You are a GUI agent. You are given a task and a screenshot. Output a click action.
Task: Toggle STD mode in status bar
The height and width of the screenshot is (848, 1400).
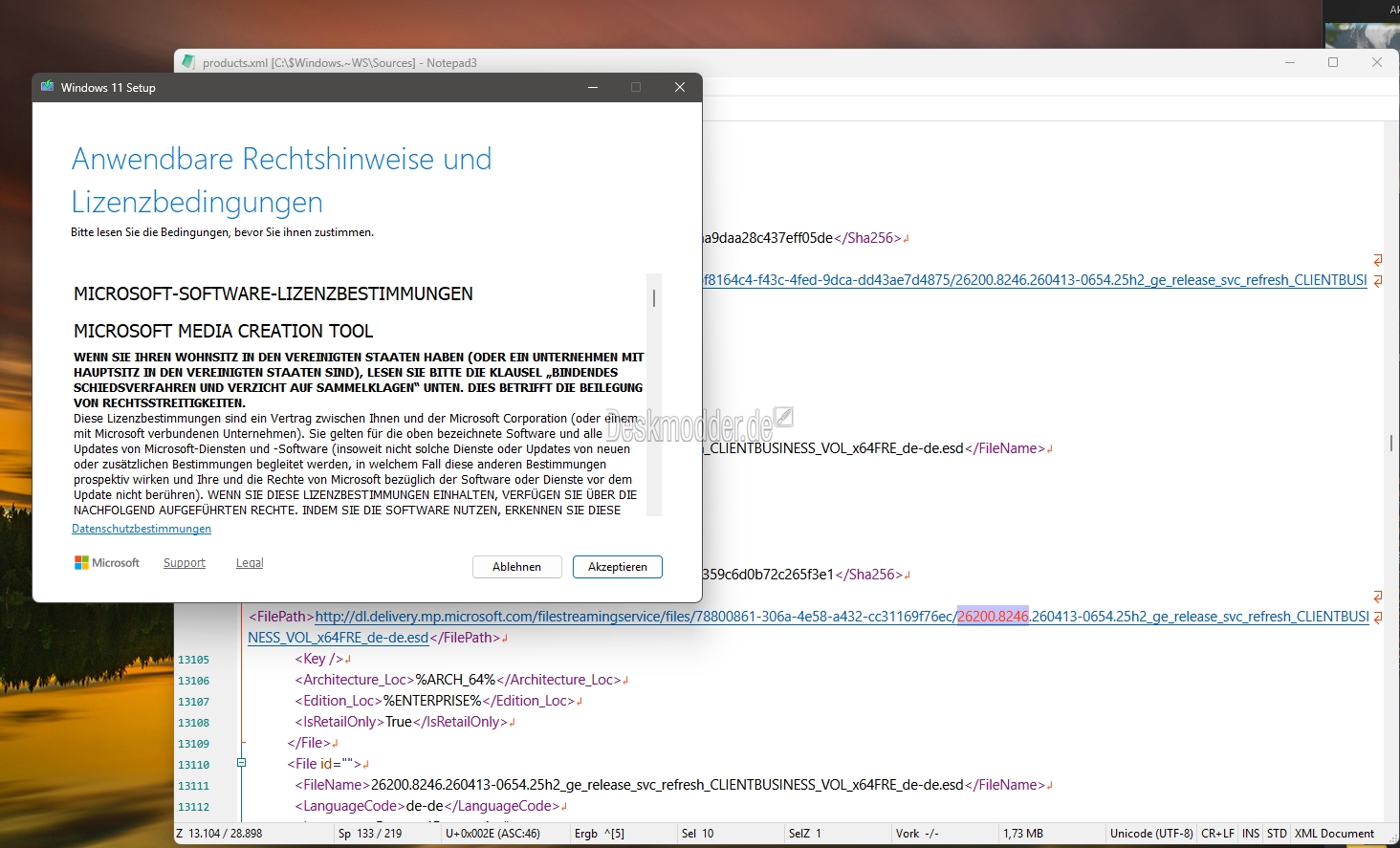(x=1277, y=834)
